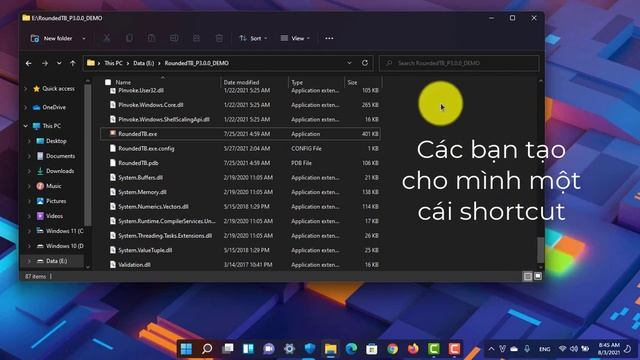The image size is (640, 360).
Task: Click the RoundedTB.exe file icon
Action: [113, 134]
